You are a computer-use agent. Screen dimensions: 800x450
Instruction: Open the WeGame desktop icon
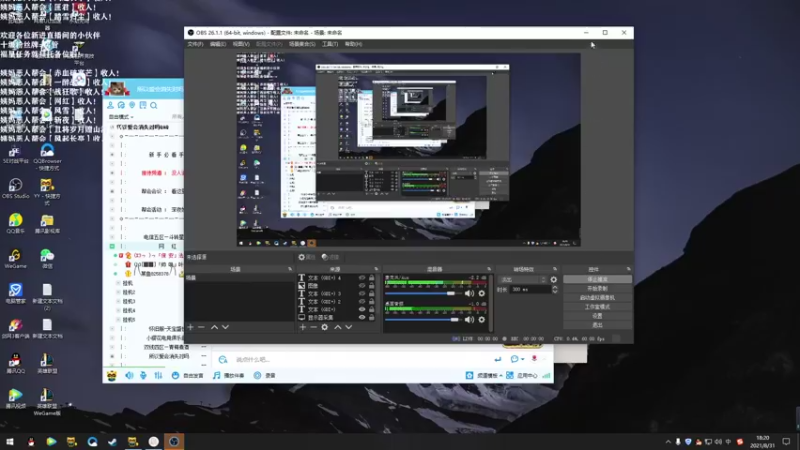(15, 259)
